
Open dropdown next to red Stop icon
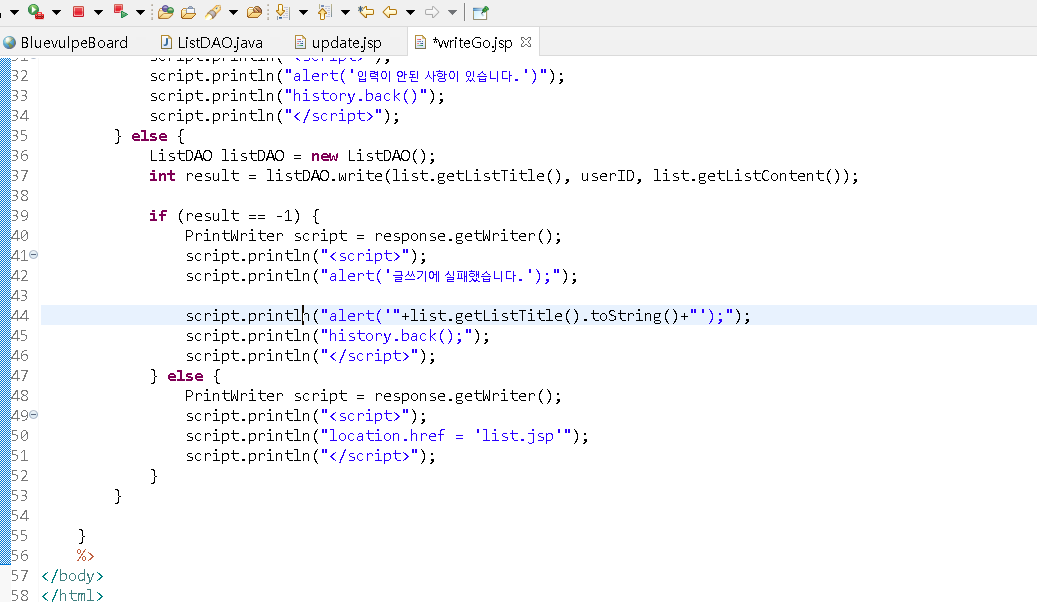(99, 12)
